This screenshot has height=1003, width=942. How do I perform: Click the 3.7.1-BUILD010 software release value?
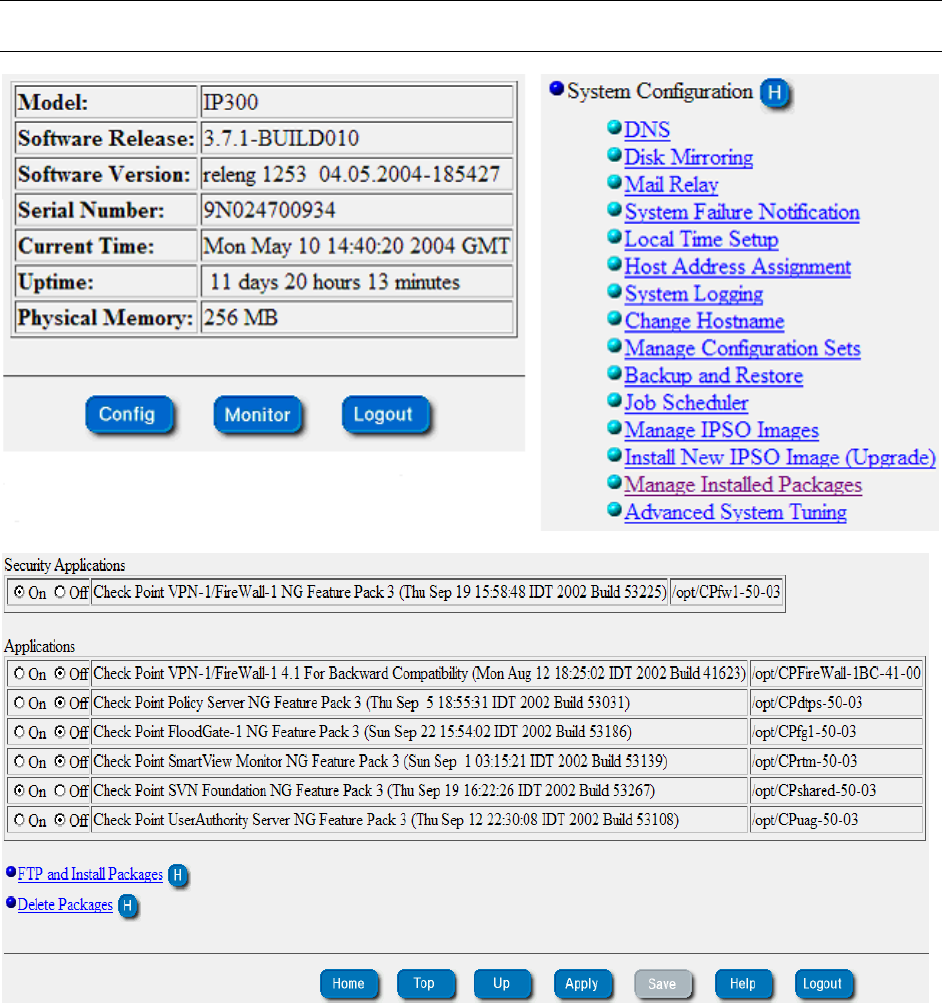(281, 139)
